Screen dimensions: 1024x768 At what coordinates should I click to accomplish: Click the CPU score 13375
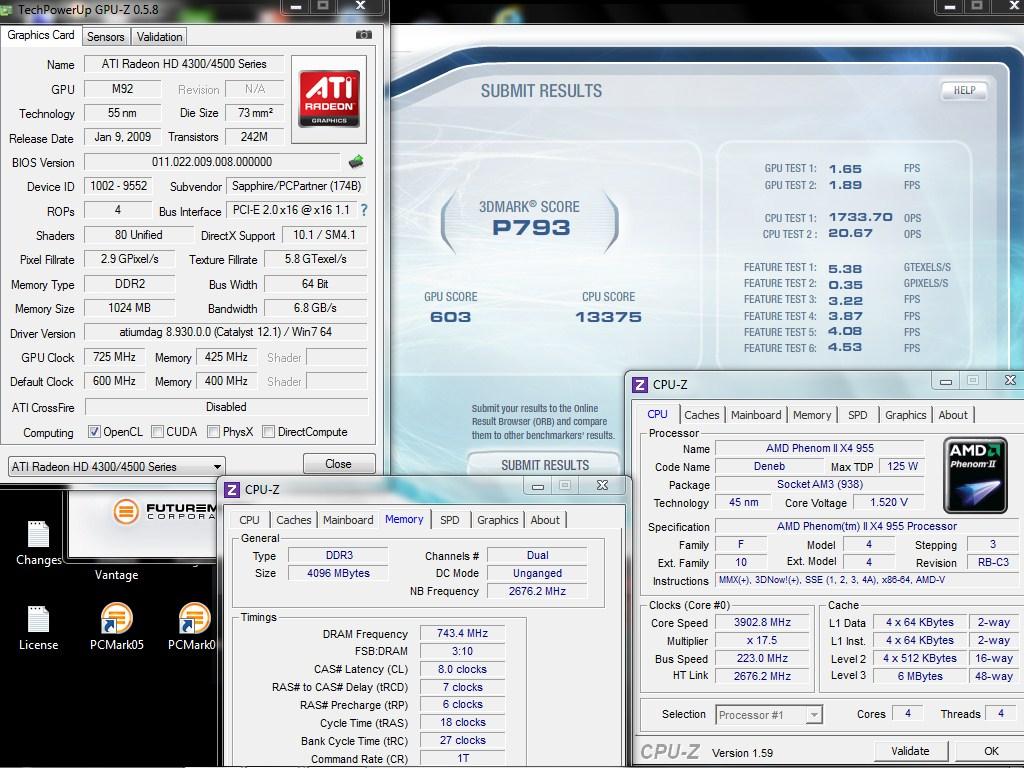coord(608,317)
